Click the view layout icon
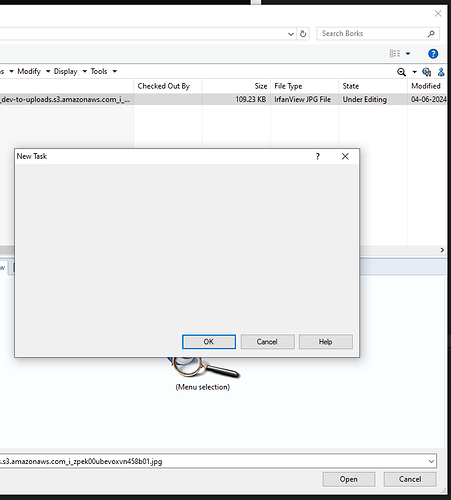 click(395, 53)
